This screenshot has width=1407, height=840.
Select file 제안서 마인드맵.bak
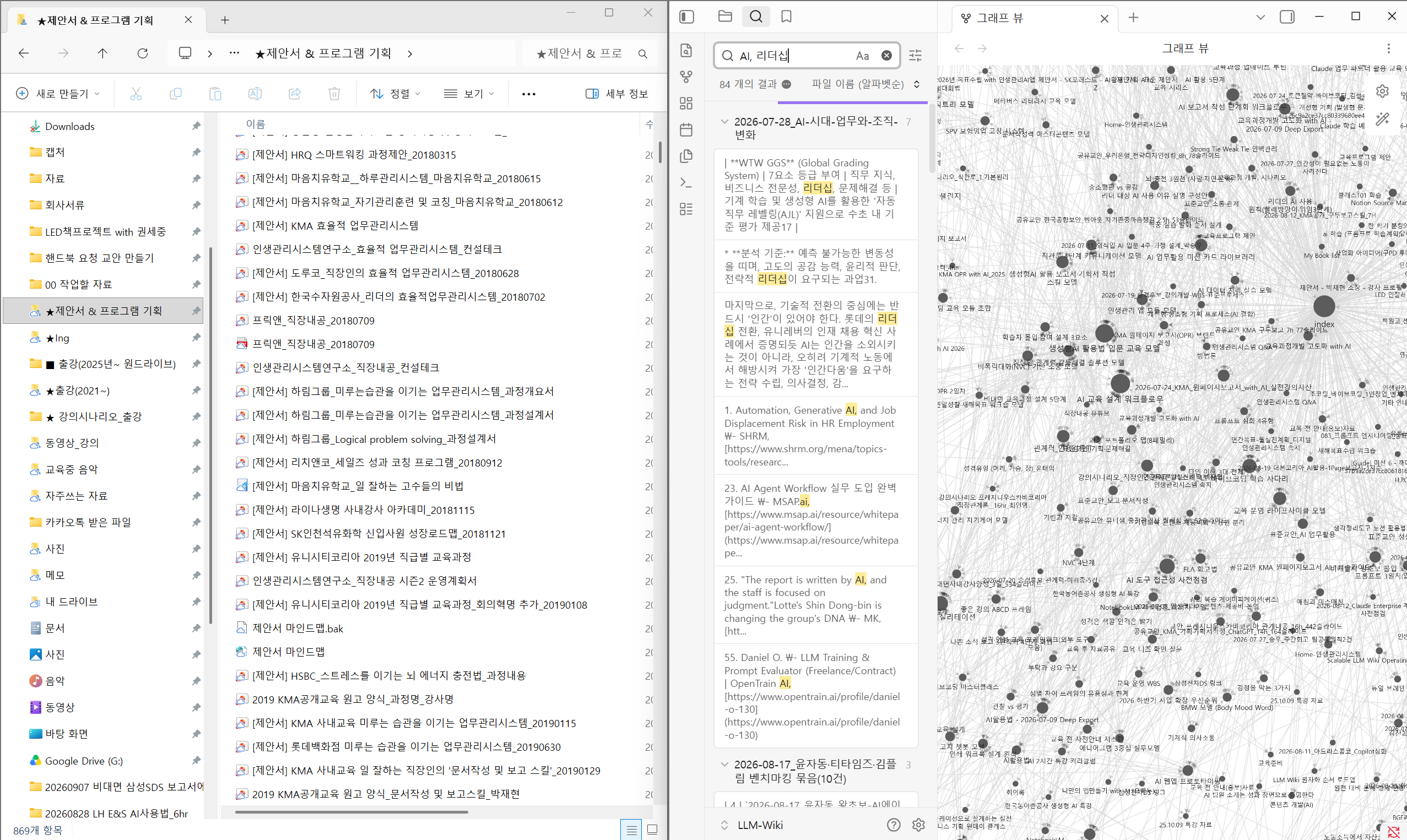pyautogui.click(x=297, y=628)
